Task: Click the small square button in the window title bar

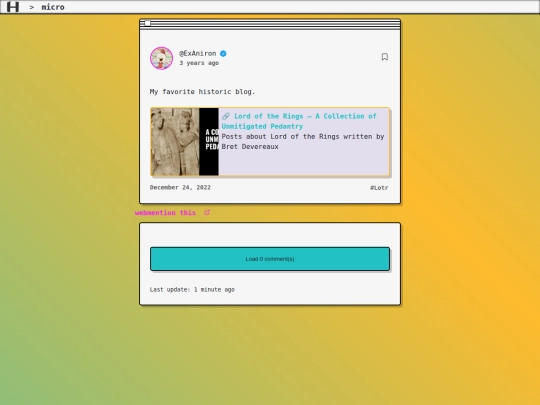Action: [x=147, y=23]
